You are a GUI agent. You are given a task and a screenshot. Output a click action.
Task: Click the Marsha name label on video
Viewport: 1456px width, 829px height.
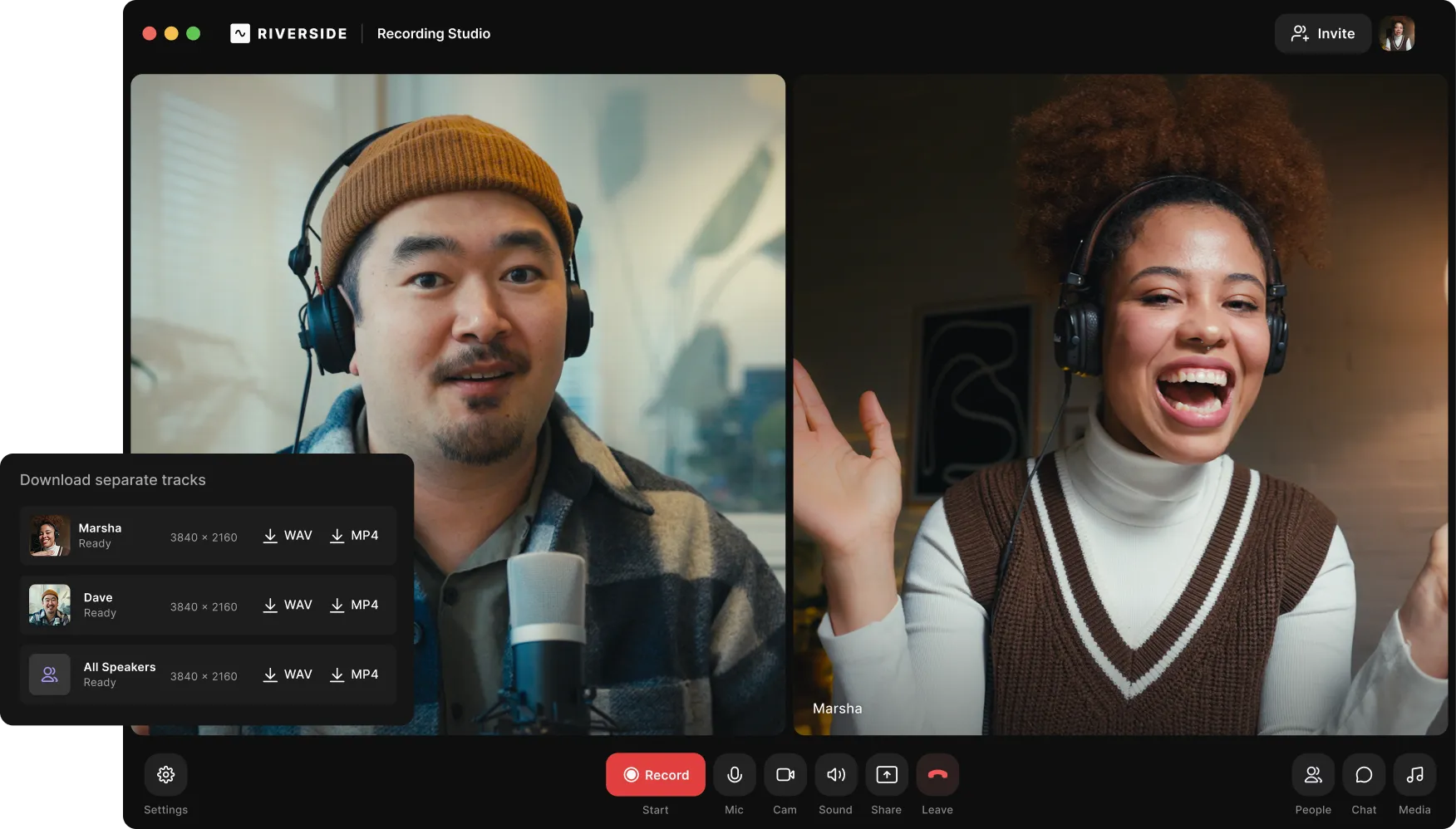click(x=837, y=709)
